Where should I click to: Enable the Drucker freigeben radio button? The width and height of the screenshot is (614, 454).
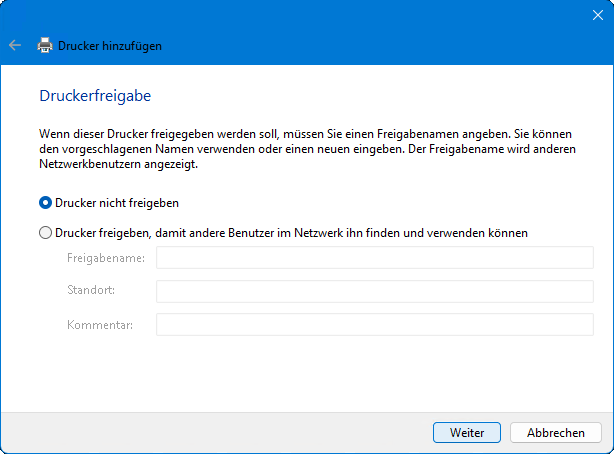[x=45, y=233]
